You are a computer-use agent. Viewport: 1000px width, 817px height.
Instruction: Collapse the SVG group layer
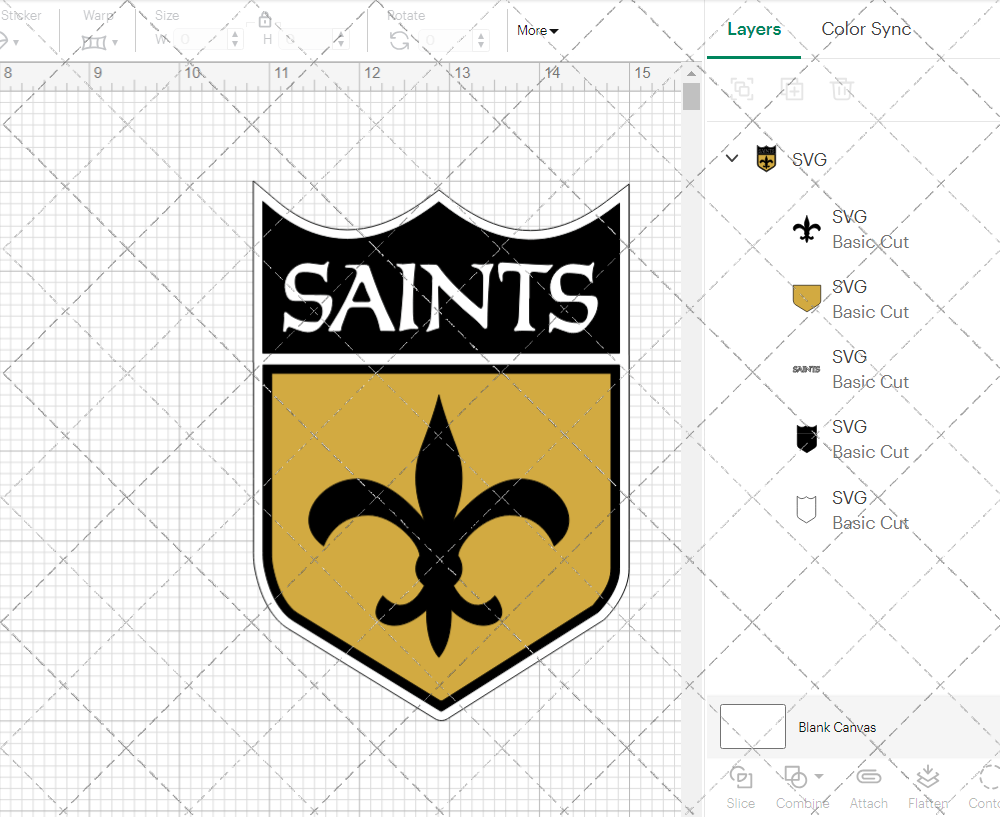[732, 158]
